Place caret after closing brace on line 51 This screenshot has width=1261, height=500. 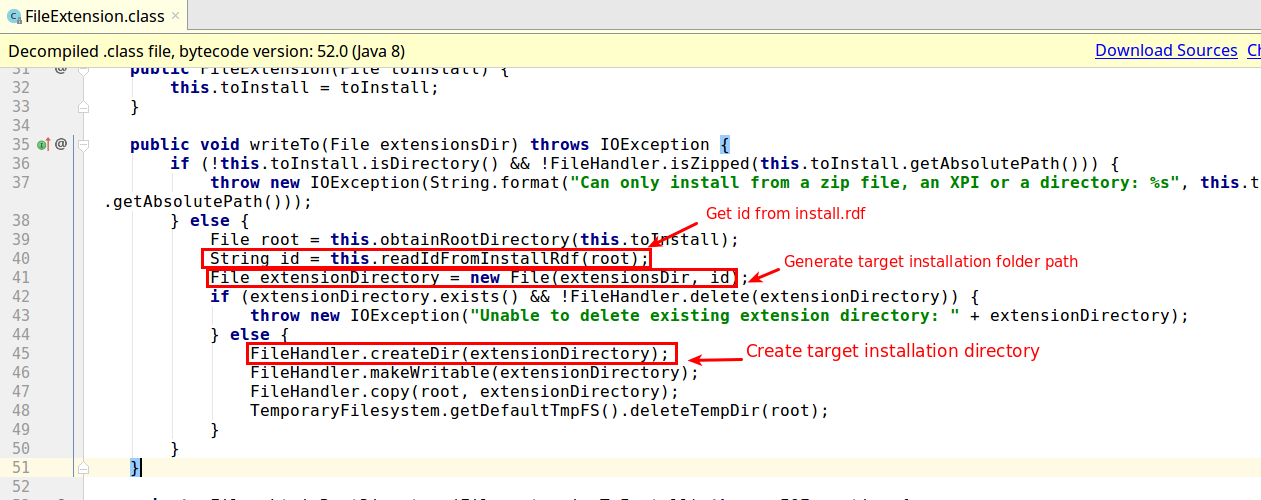coord(142,467)
